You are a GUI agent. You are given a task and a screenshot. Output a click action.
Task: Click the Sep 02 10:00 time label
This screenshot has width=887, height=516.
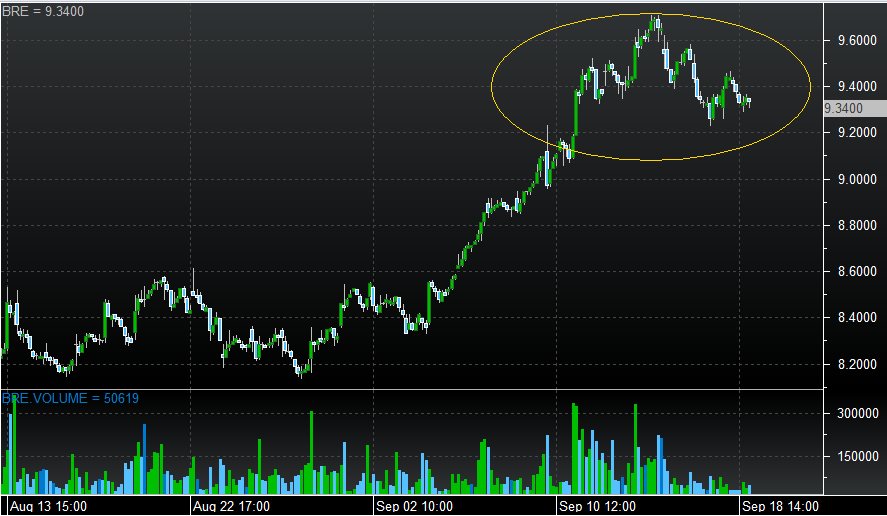(415, 506)
